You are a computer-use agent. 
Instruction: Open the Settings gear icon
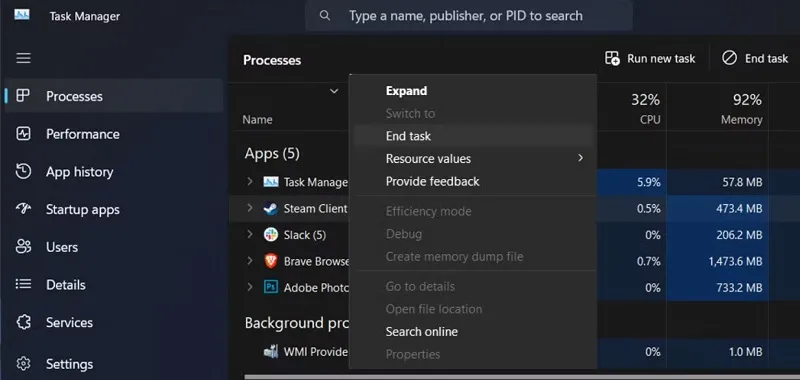[23, 364]
